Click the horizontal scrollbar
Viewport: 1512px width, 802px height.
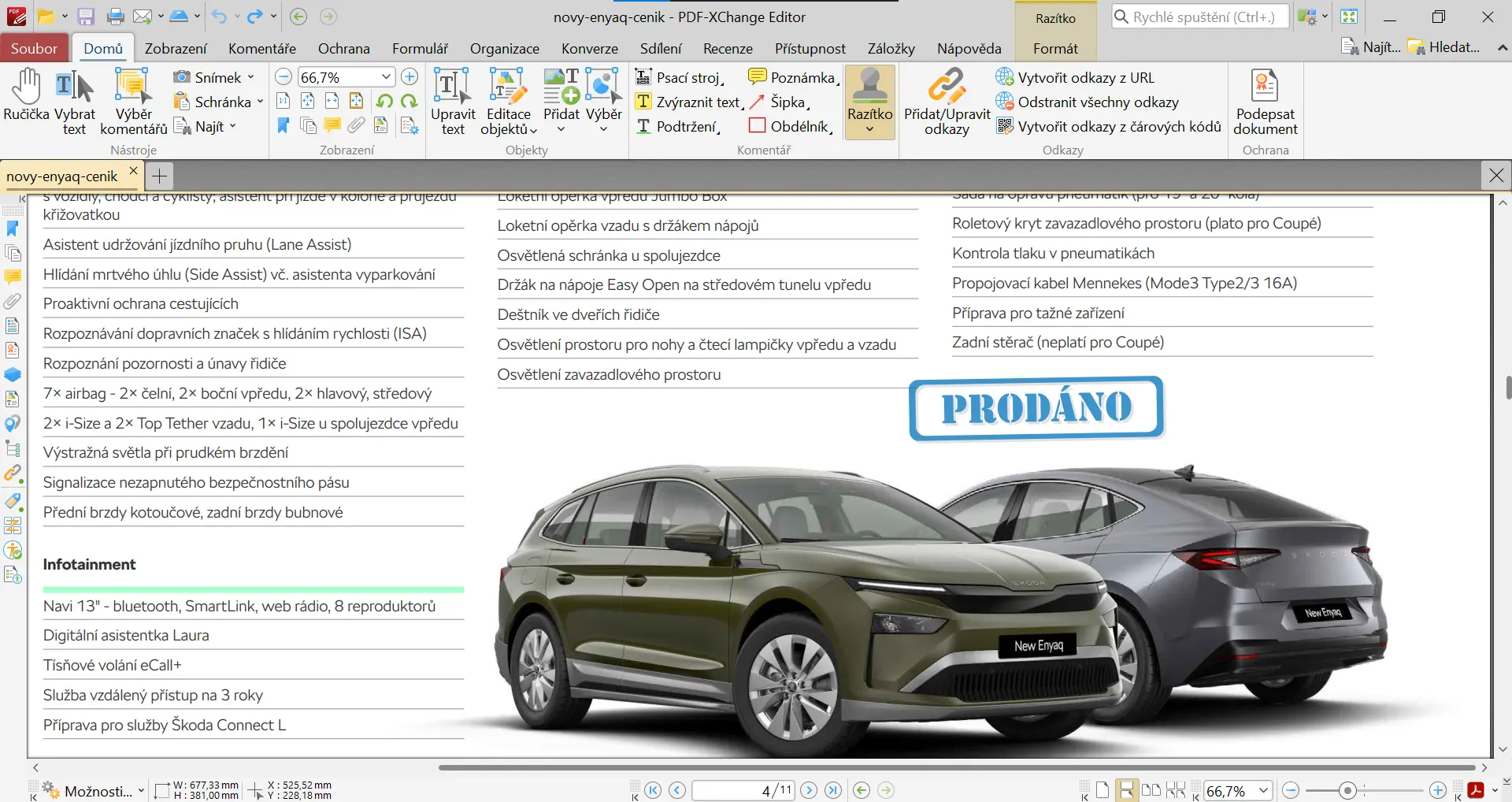957,767
